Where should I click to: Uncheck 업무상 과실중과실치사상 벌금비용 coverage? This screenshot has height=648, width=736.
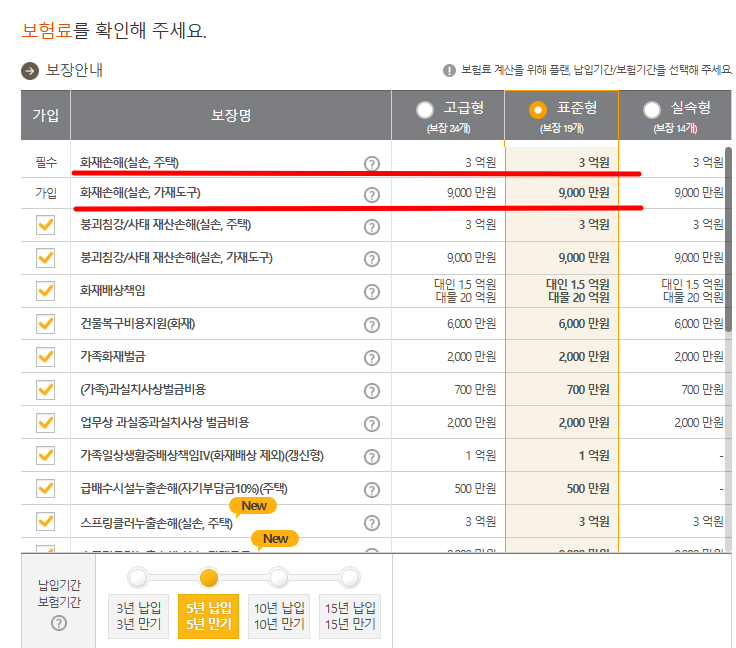tap(46, 422)
